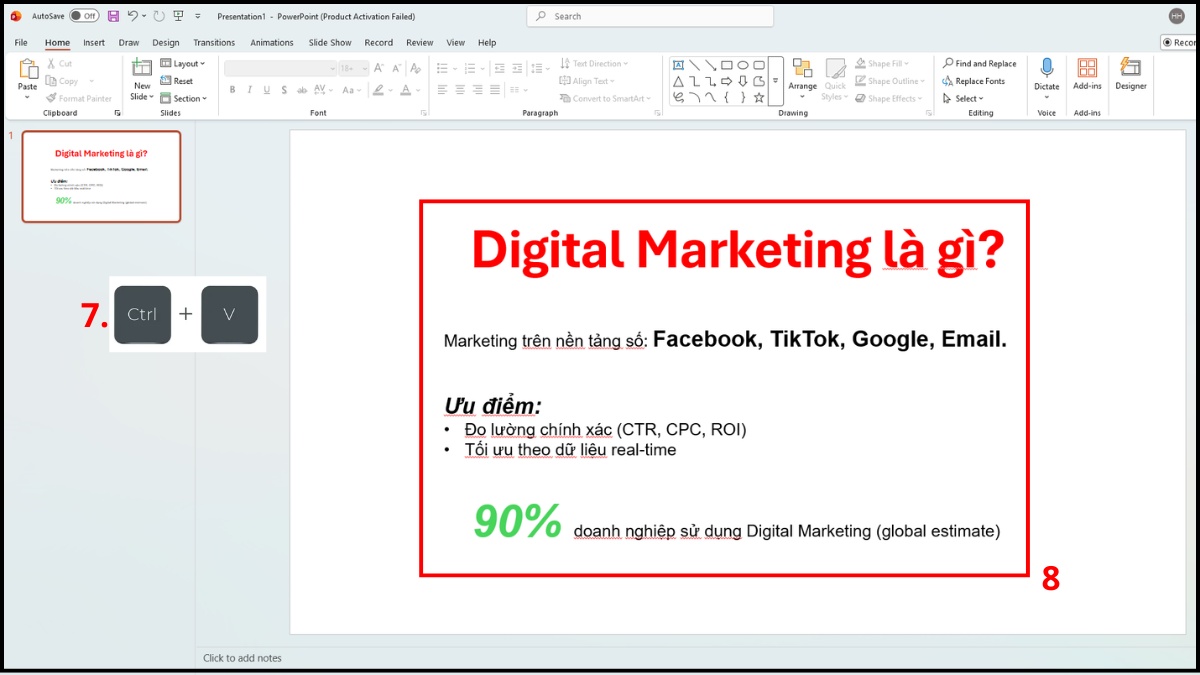Viewport: 1200px width, 675px height.
Task: Select the text box drawing tool
Action: (676, 64)
